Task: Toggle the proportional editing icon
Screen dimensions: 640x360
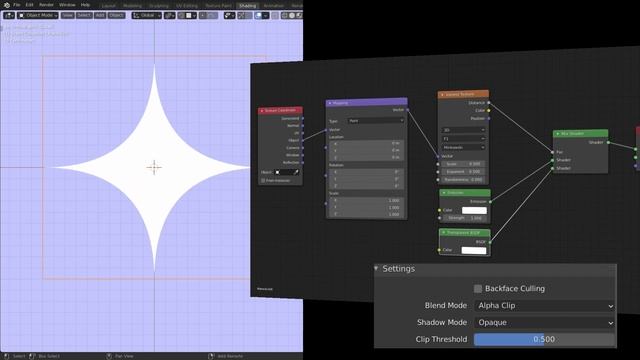Action: pyautogui.click(x=203, y=16)
